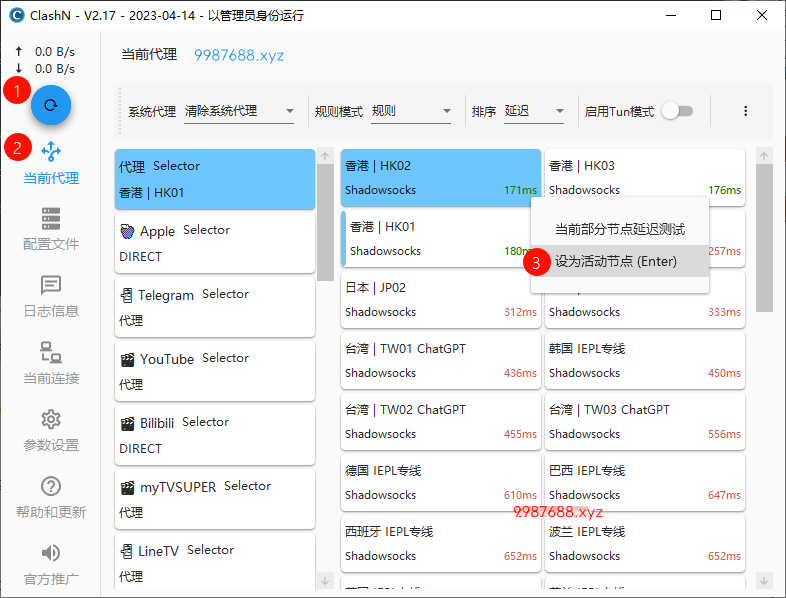Click the blue reload circular button
The height and width of the screenshot is (598, 786).
coord(51,105)
